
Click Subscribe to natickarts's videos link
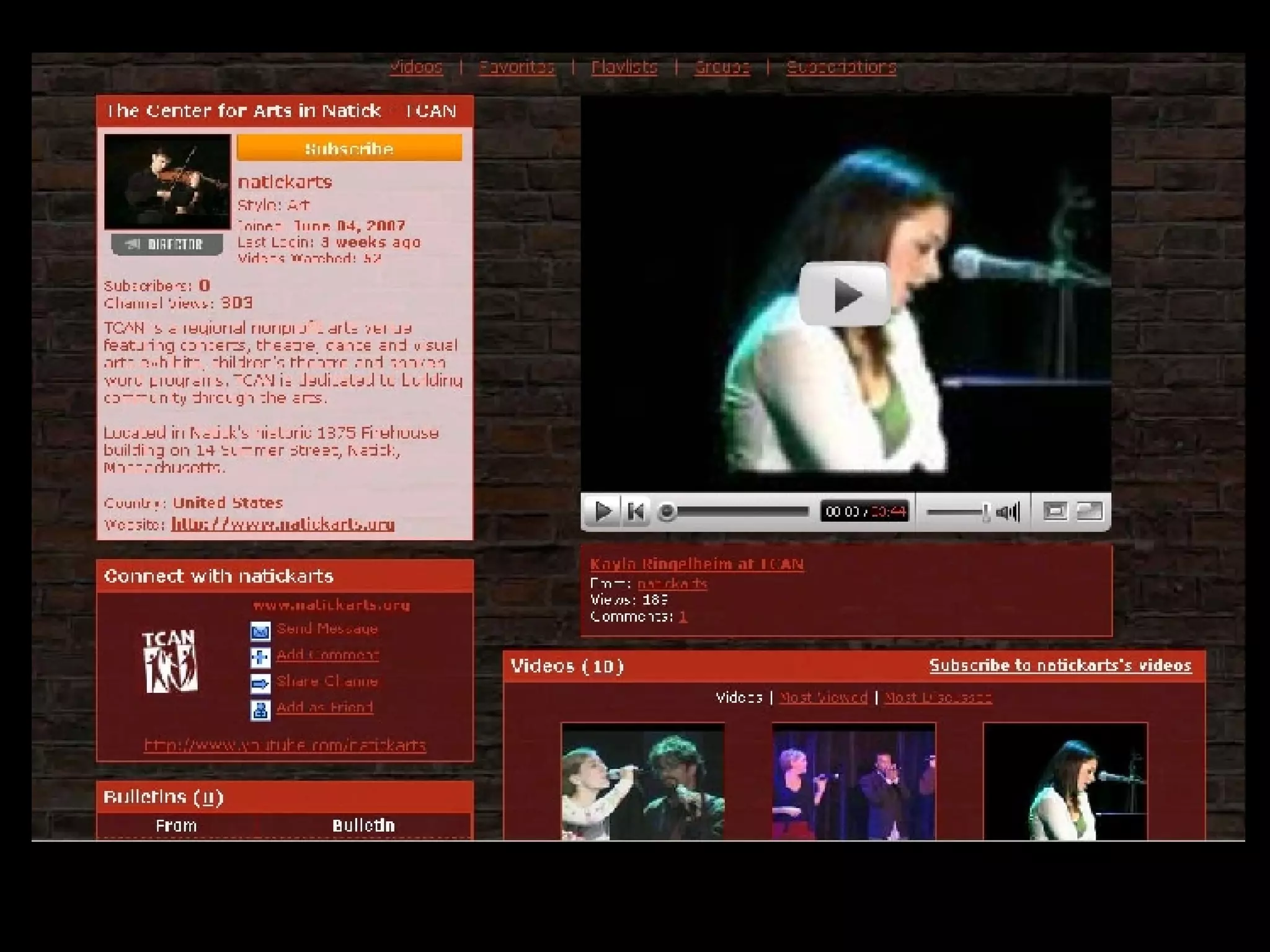[1060, 666]
